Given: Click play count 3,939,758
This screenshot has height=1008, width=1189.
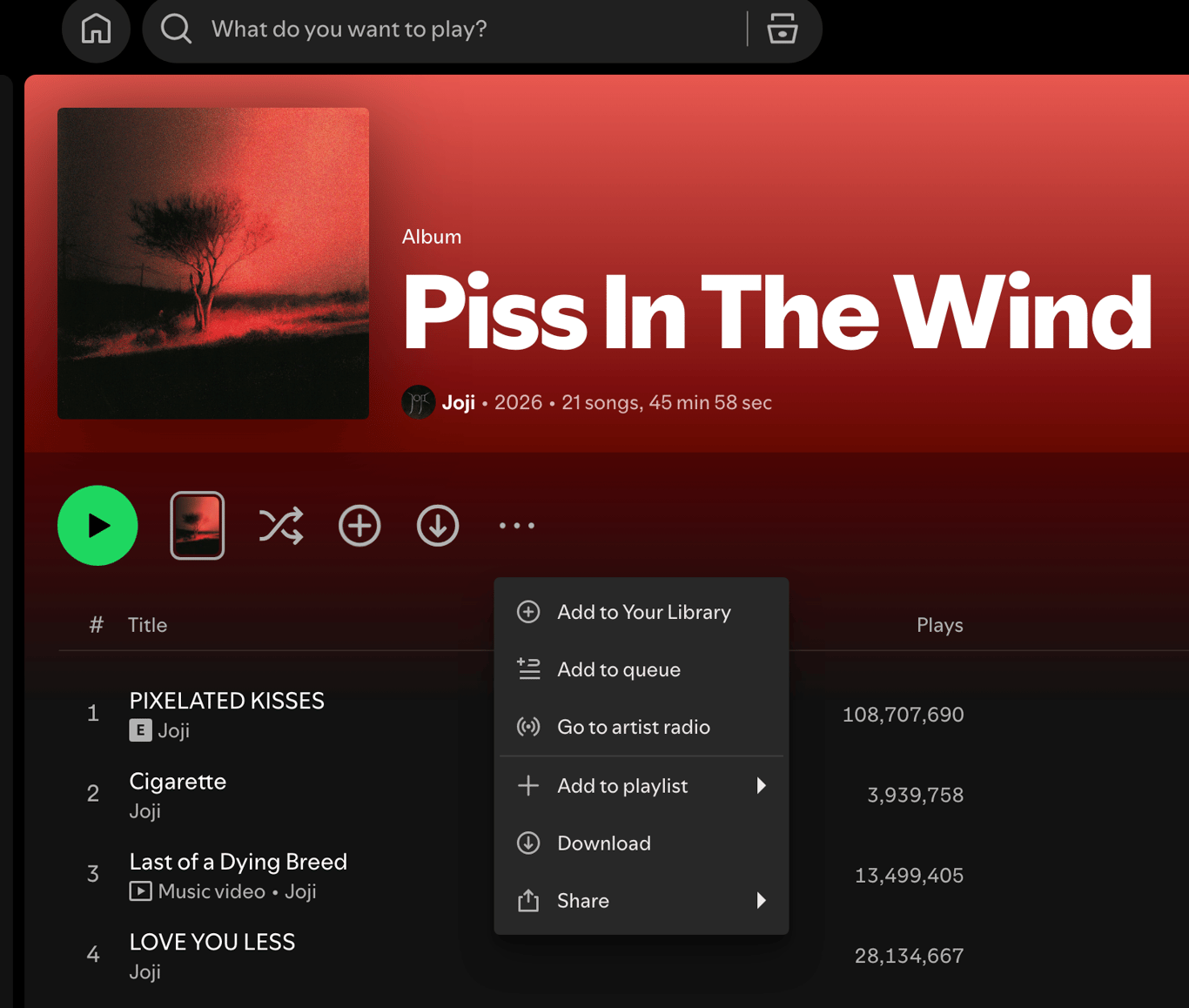Looking at the screenshot, I should point(915,795).
